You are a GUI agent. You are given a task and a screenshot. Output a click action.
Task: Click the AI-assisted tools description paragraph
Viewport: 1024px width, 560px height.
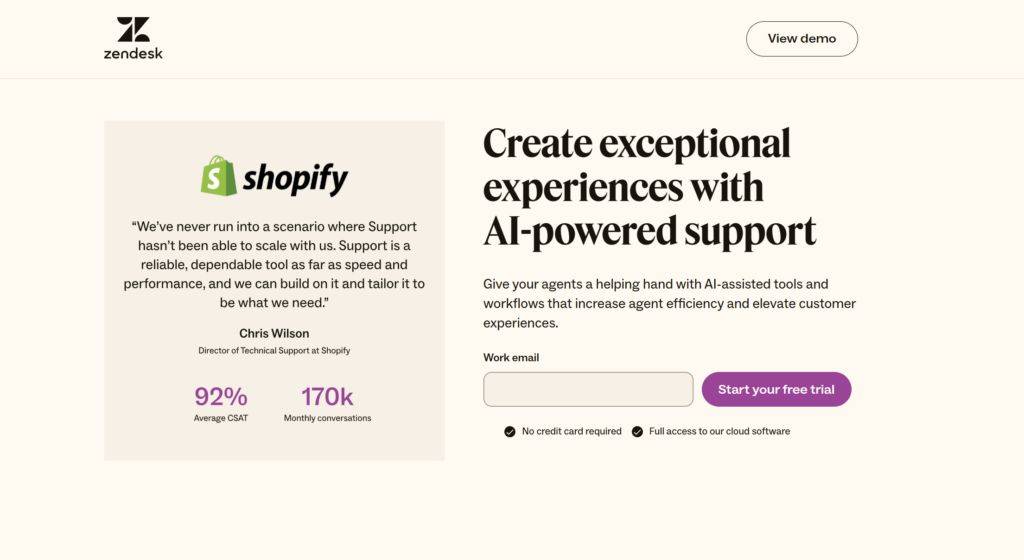coord(669,303)
